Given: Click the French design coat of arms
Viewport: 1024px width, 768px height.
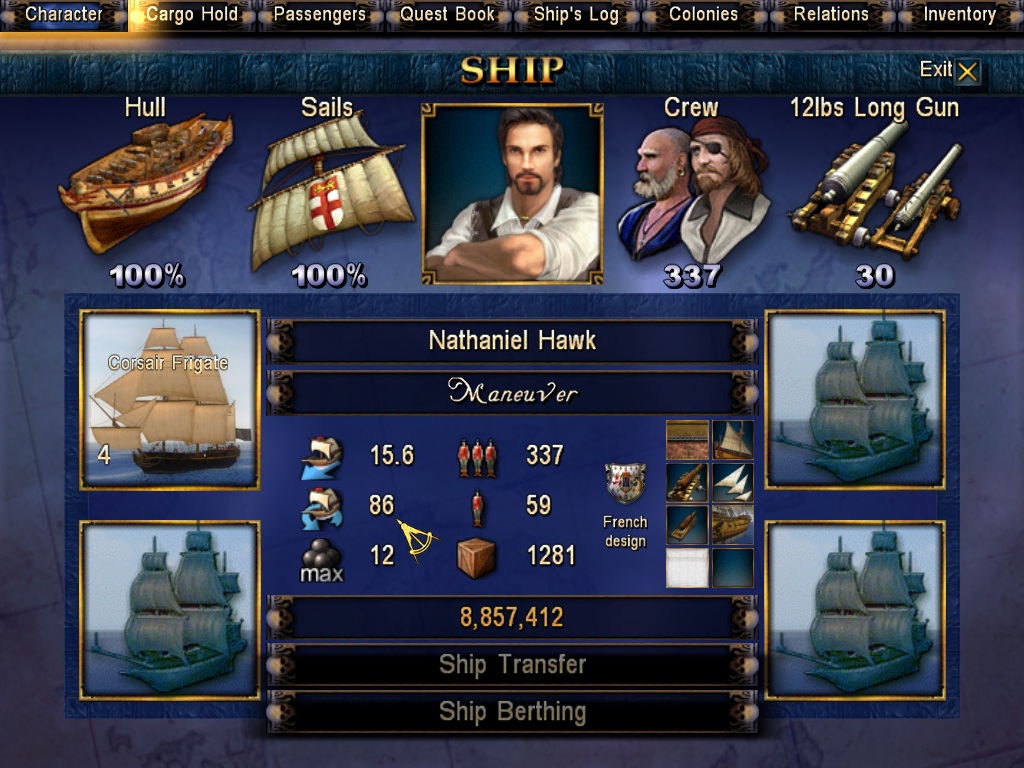Looking at the screenshot, I should click(625, 483).
